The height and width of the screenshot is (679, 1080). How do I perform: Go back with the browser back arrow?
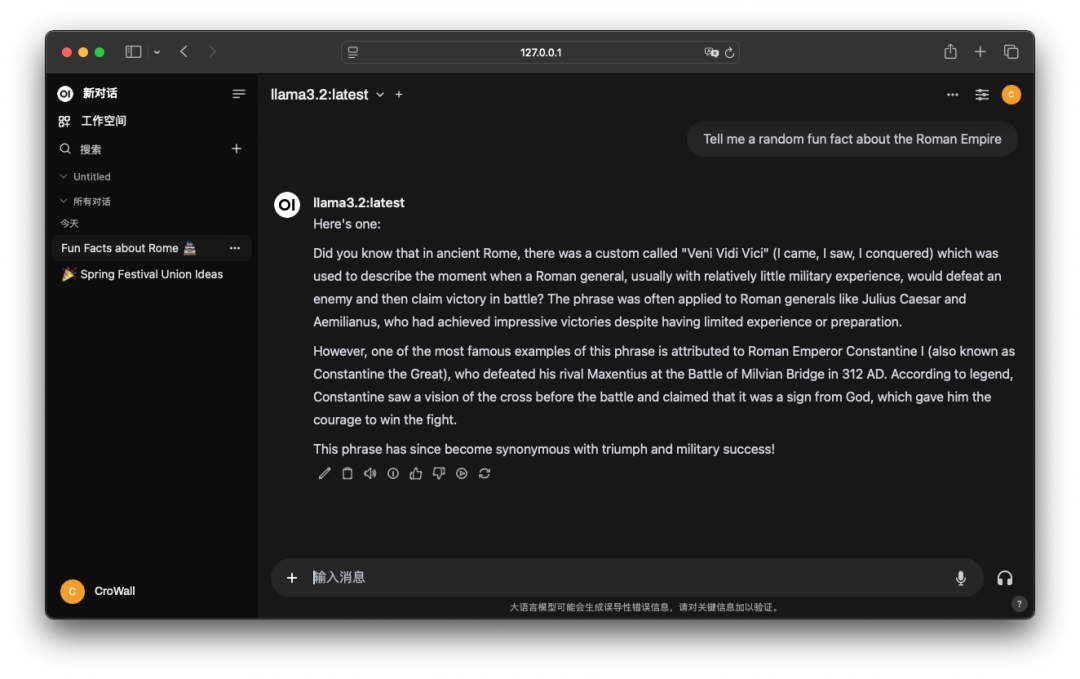coord(184,52)
